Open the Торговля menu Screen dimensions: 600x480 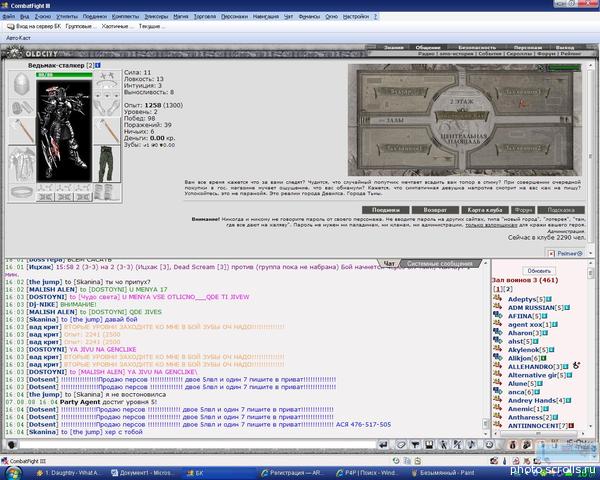click(x=205, y=16)
